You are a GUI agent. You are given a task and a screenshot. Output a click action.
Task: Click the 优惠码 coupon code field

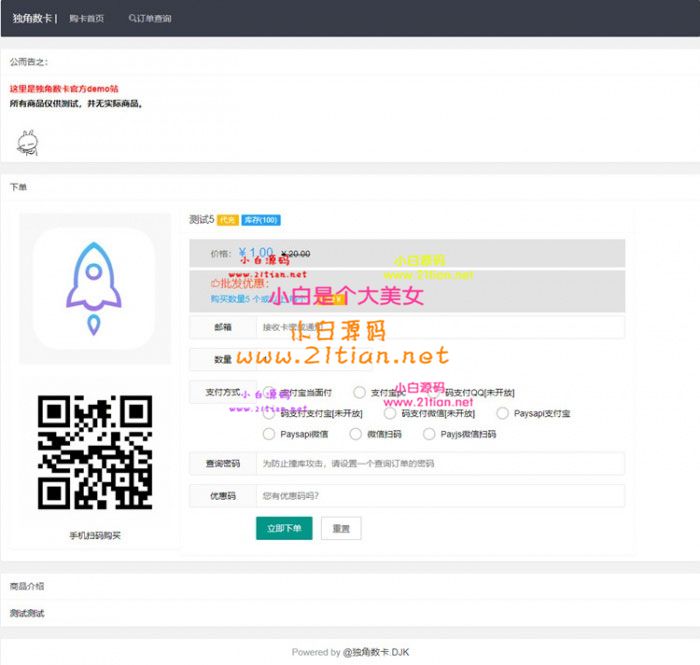[x=440, y=496]
